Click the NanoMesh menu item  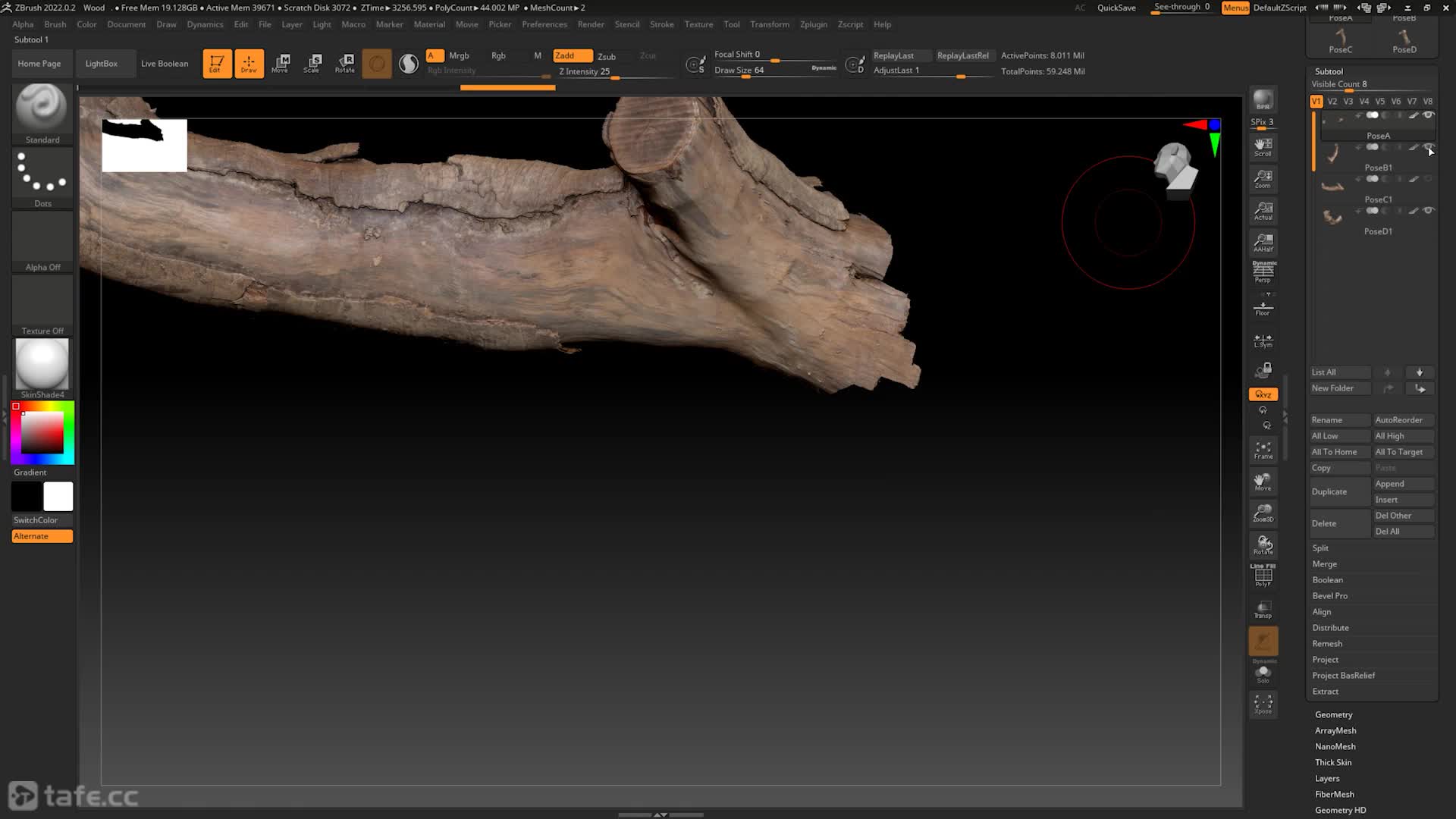tap(1335, 746)
